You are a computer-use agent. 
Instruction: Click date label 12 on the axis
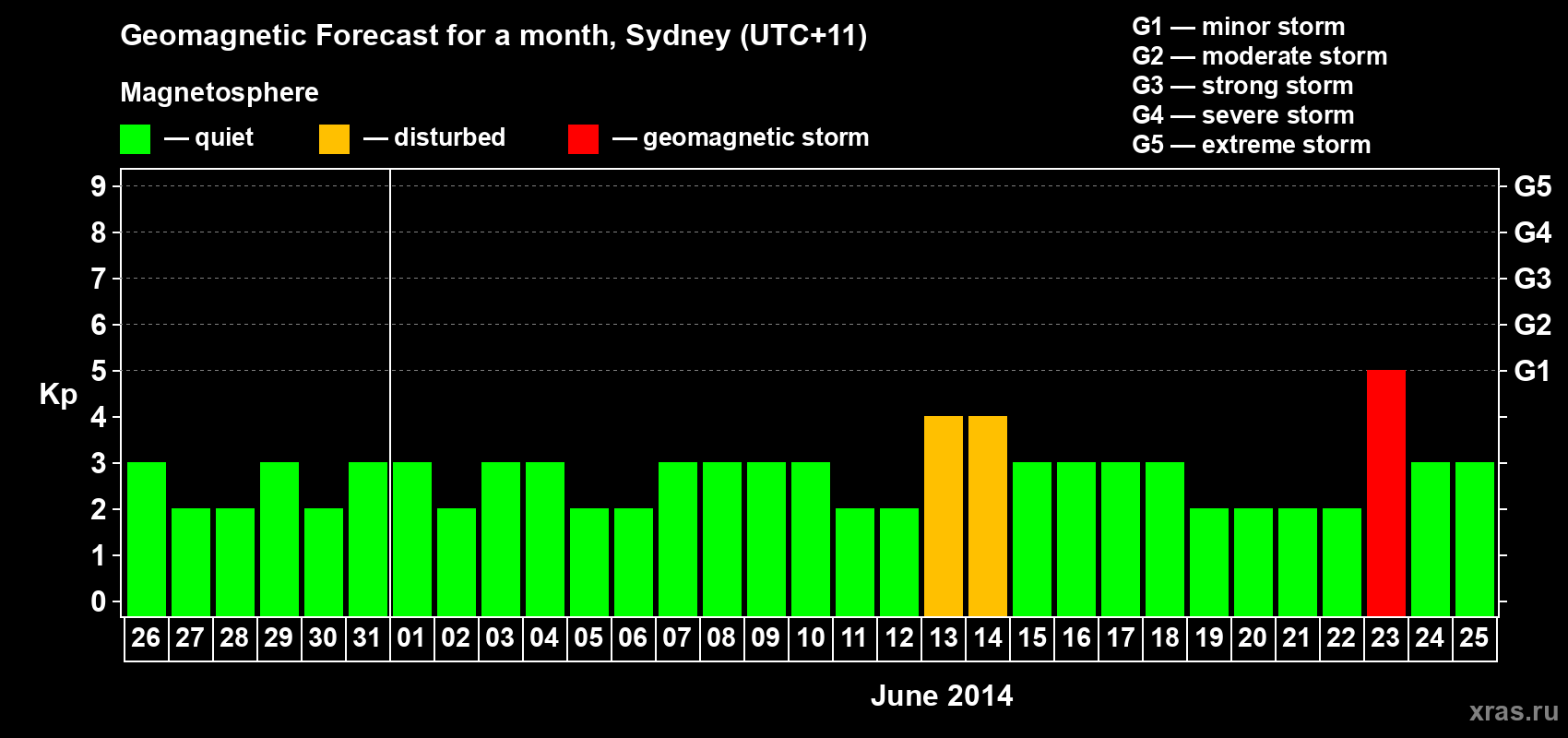click(x=899, y=637)
